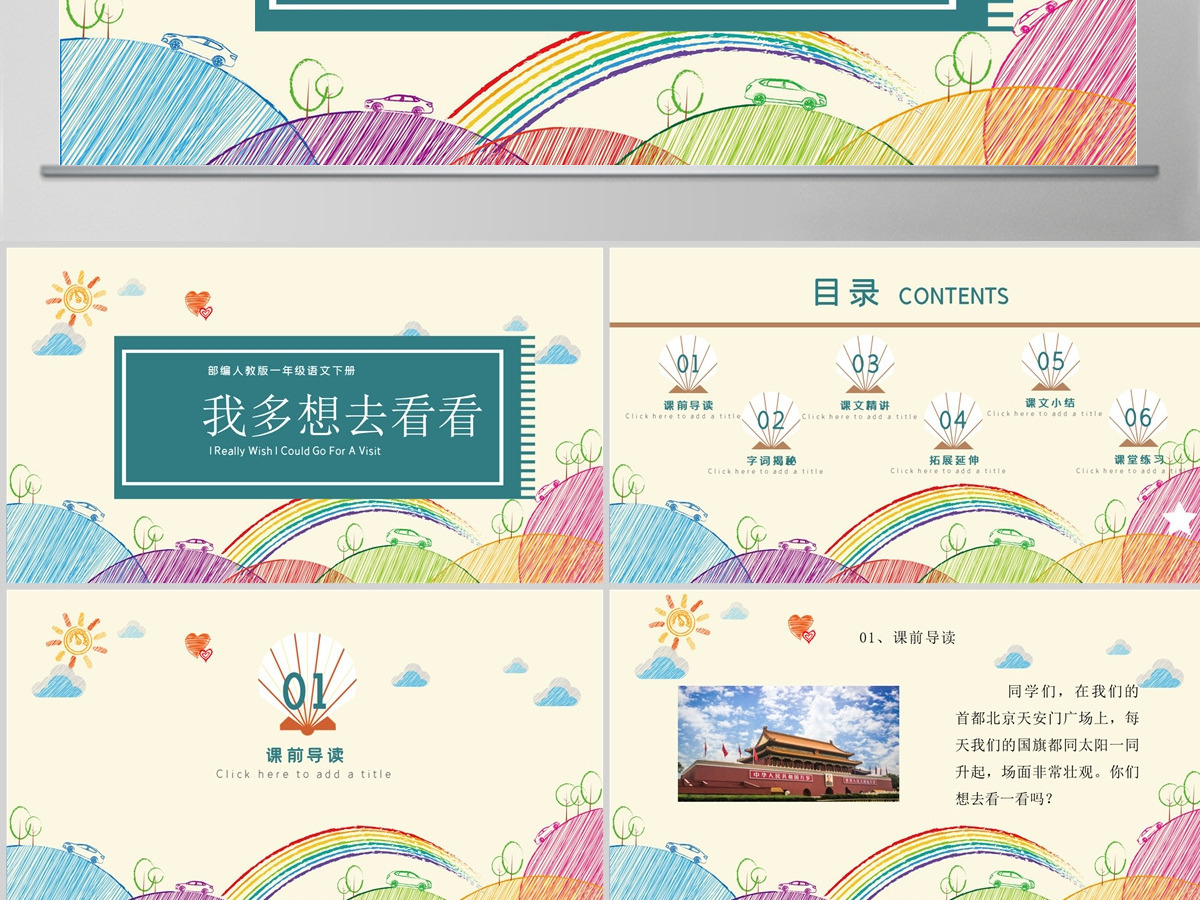Click the orange heart on the title slide
The height and width of the screenshot is (900, 1200).
(199, 304)
